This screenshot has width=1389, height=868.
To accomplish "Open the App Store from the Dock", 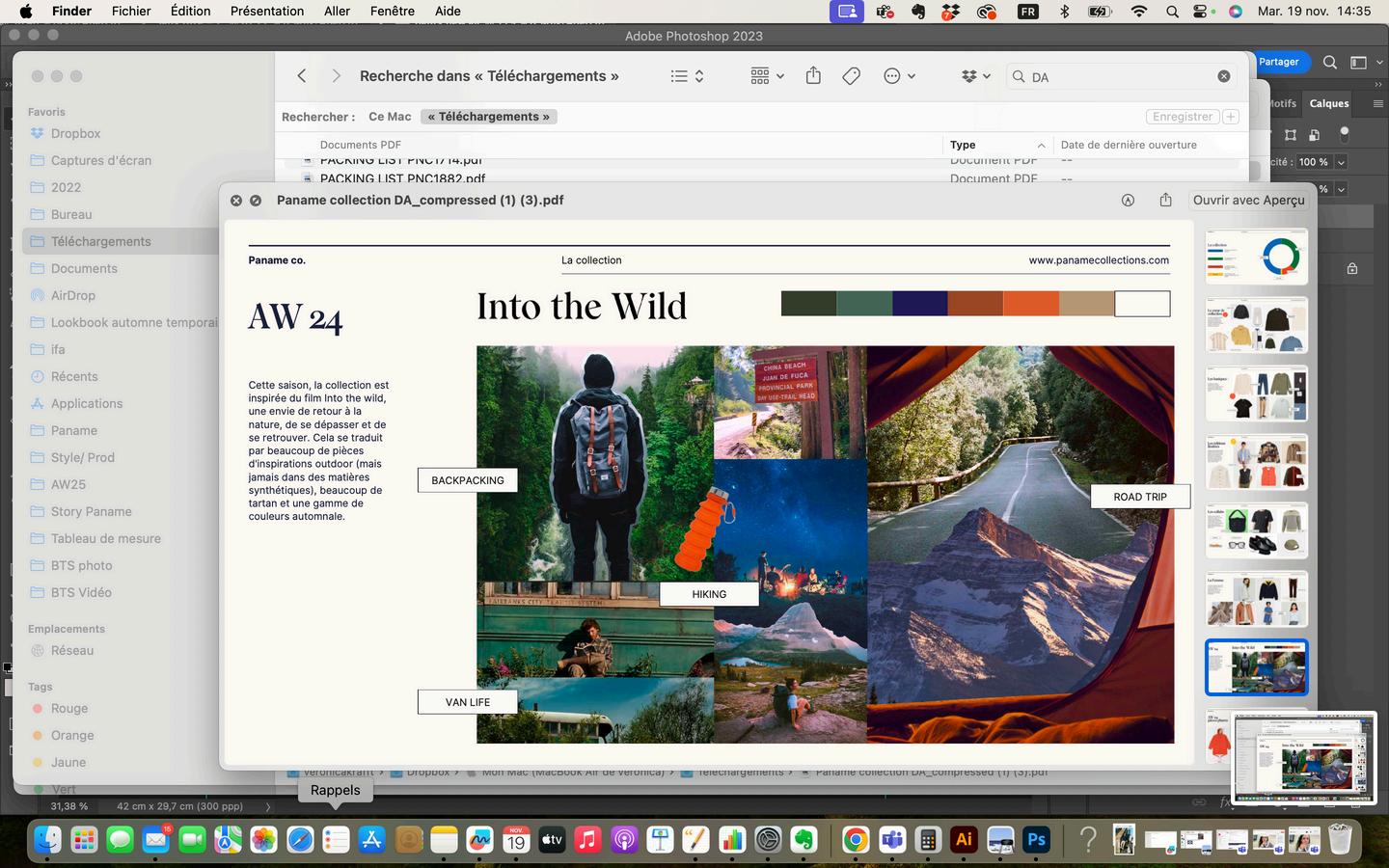I will 371,840.
